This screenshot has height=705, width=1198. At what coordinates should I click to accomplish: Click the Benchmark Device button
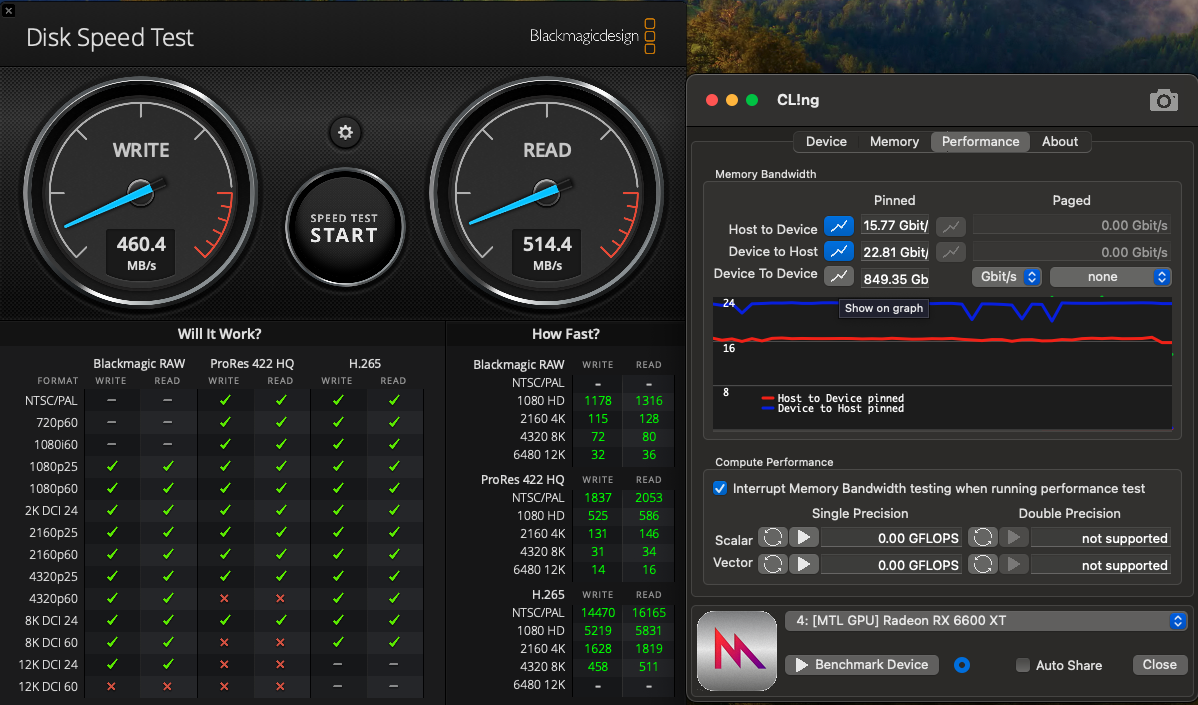(862, 665)
